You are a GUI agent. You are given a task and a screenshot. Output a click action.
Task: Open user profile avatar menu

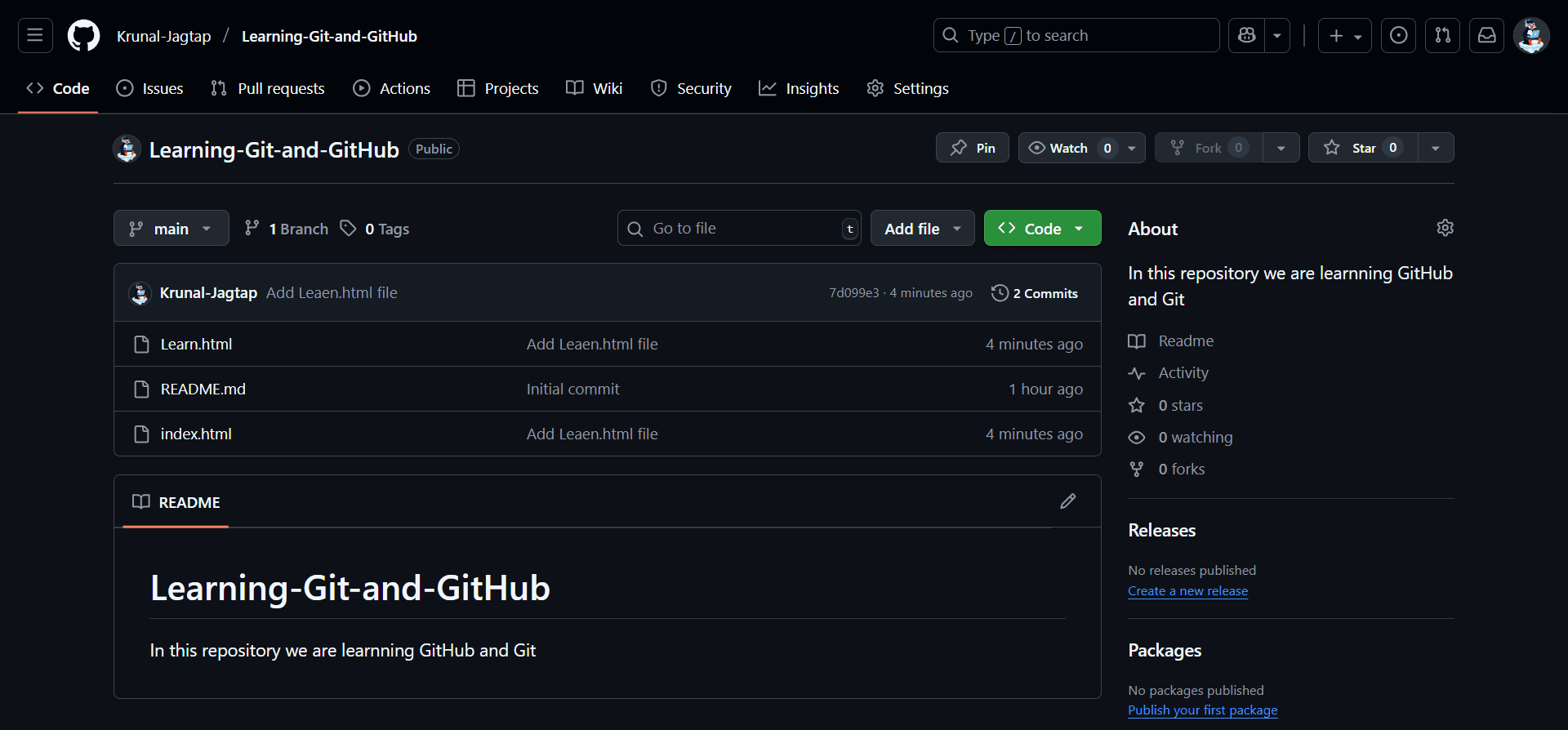[1531, 35]
